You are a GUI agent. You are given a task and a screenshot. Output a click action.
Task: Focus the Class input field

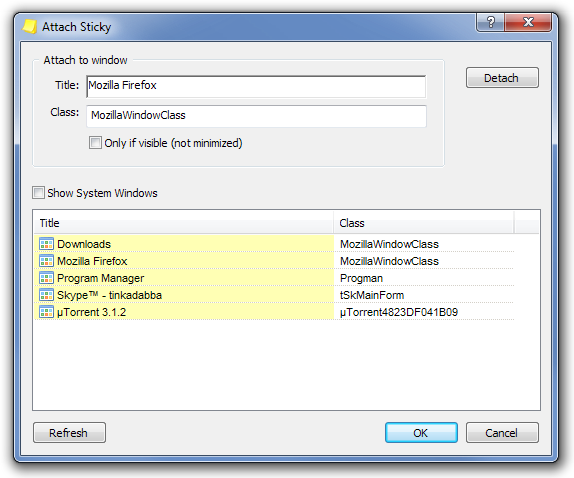(256, 116)
